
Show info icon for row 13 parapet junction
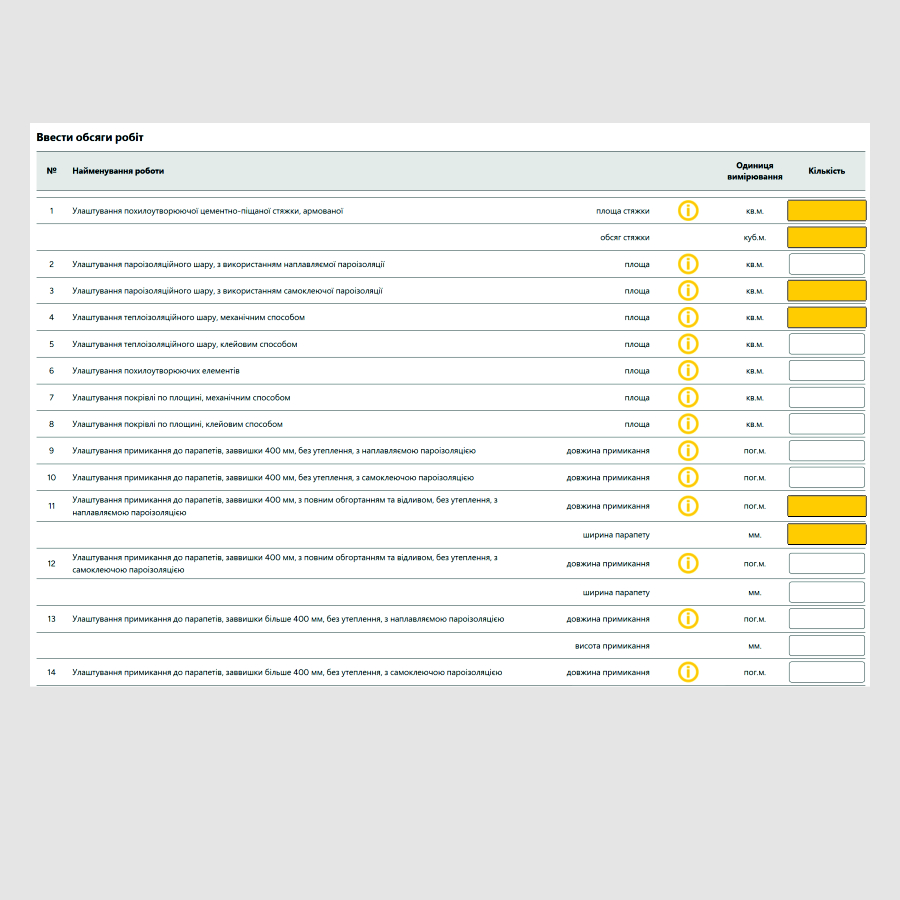(x=688, y=619)
